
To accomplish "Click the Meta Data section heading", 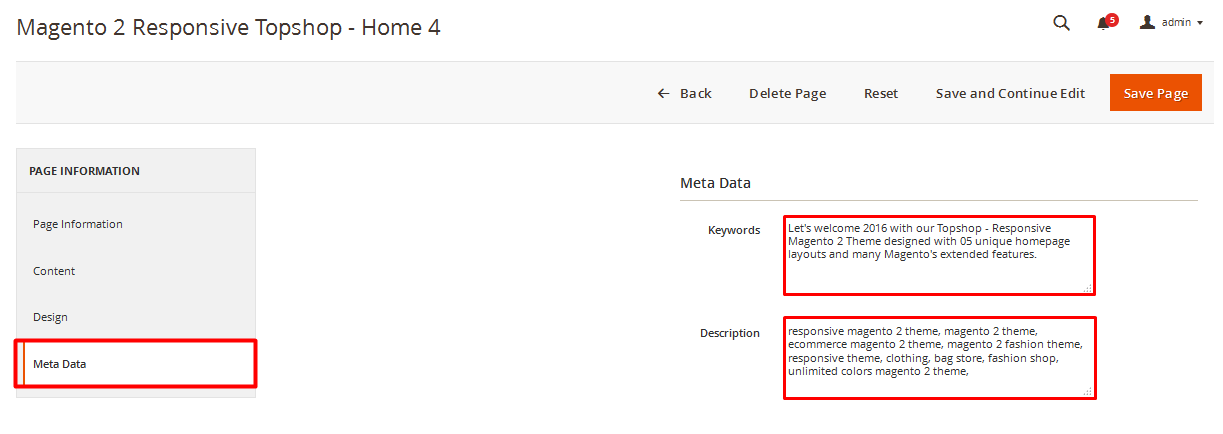I will point(715,183).
